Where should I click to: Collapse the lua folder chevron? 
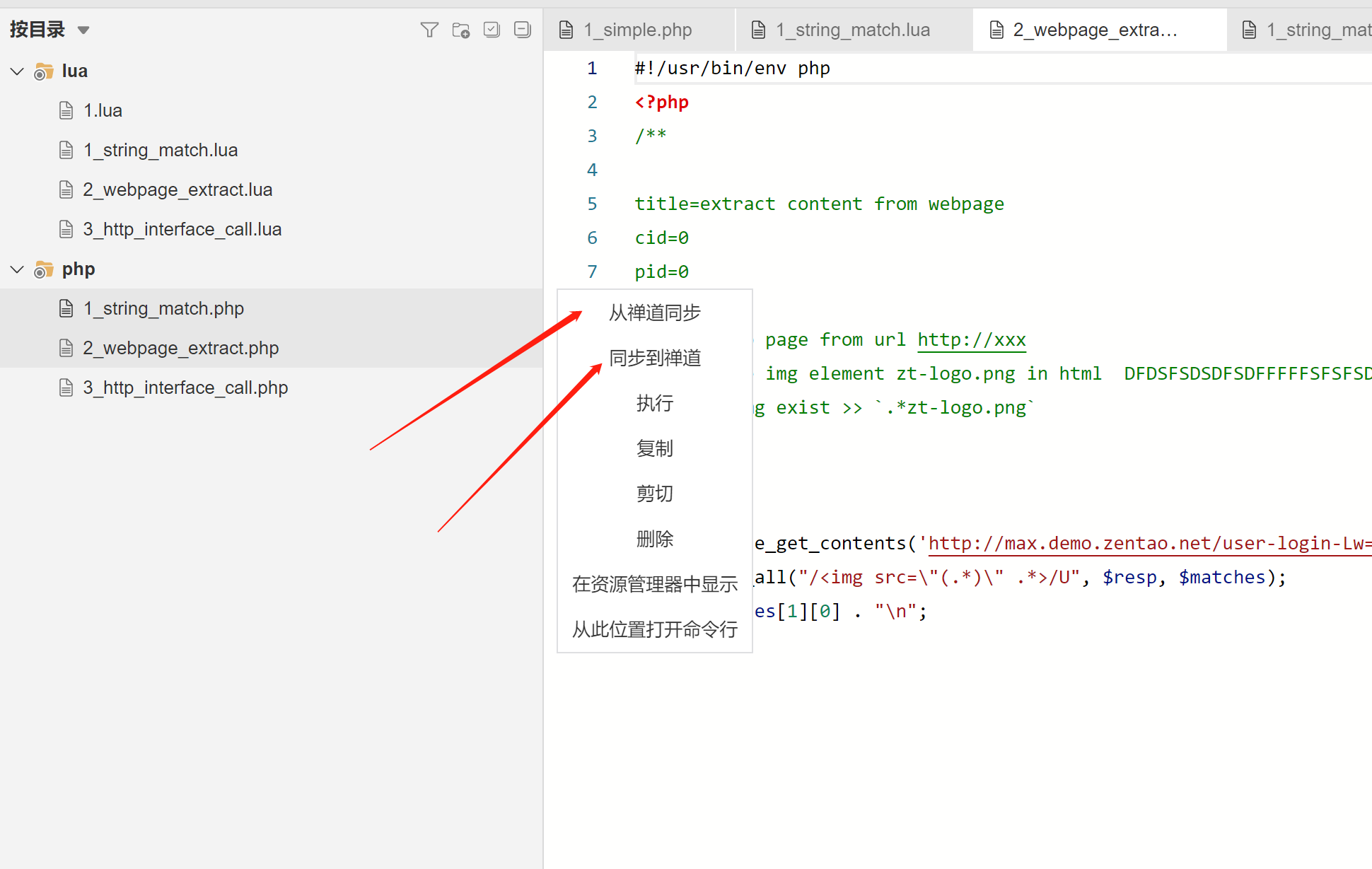click(x=18, y=71)
